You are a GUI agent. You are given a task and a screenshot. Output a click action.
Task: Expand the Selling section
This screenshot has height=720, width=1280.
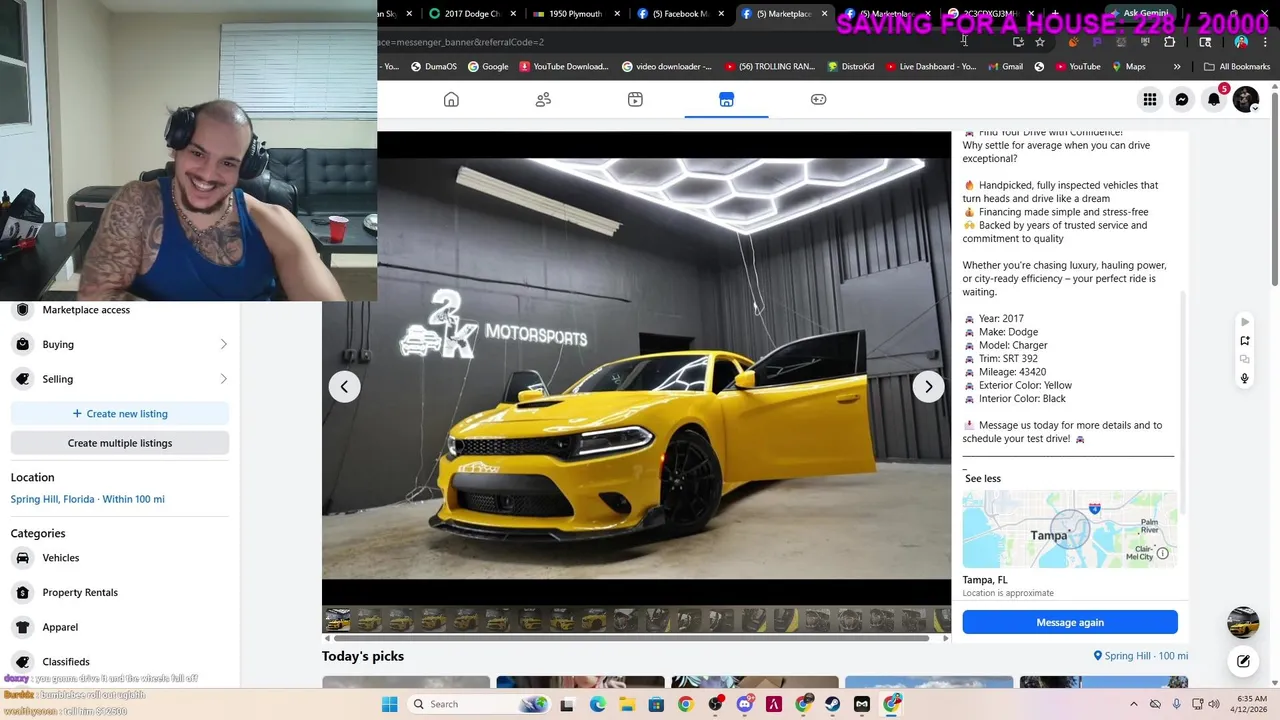(120, 379)
